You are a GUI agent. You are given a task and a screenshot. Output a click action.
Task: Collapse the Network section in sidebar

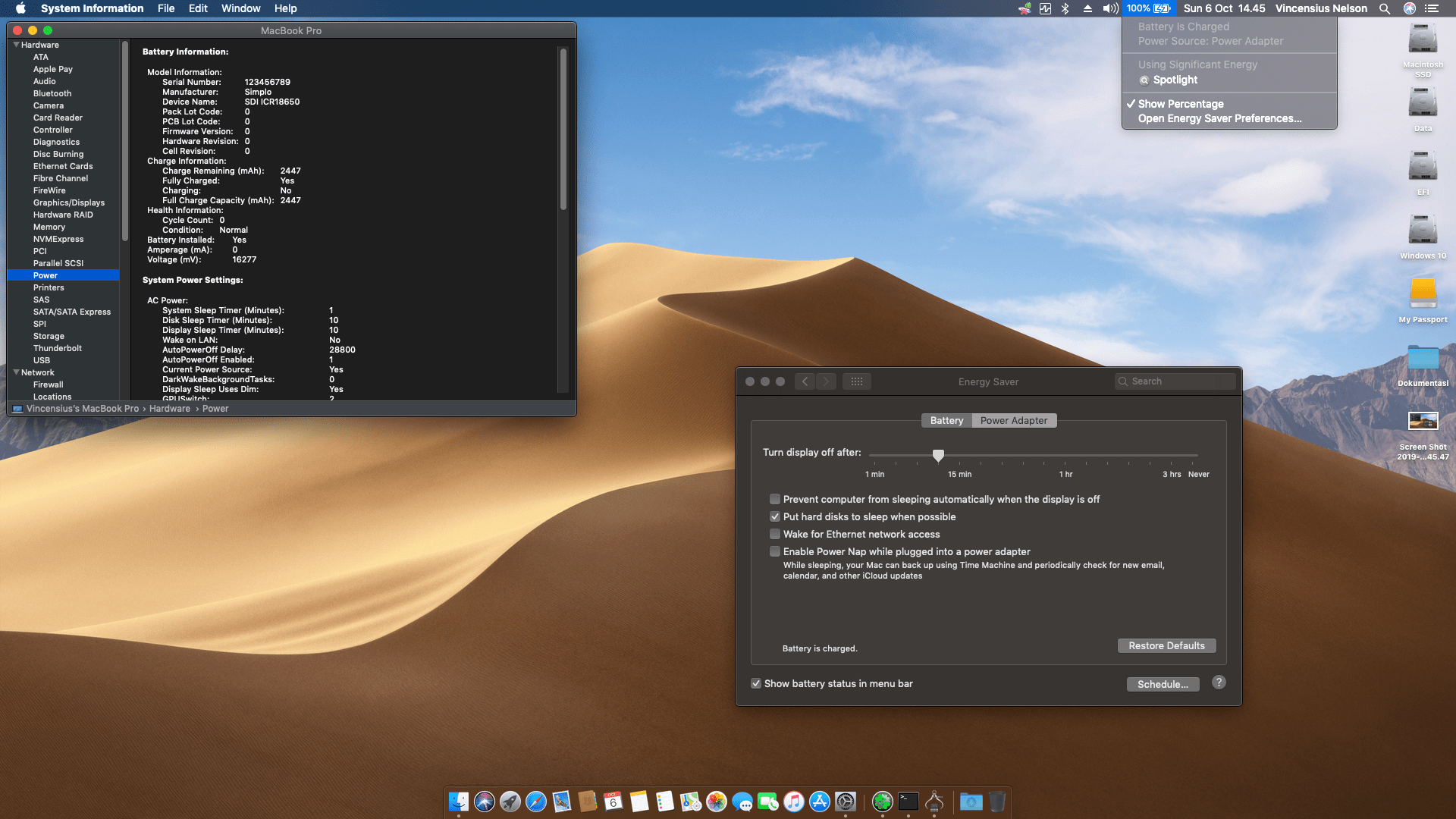click(15, 372)
